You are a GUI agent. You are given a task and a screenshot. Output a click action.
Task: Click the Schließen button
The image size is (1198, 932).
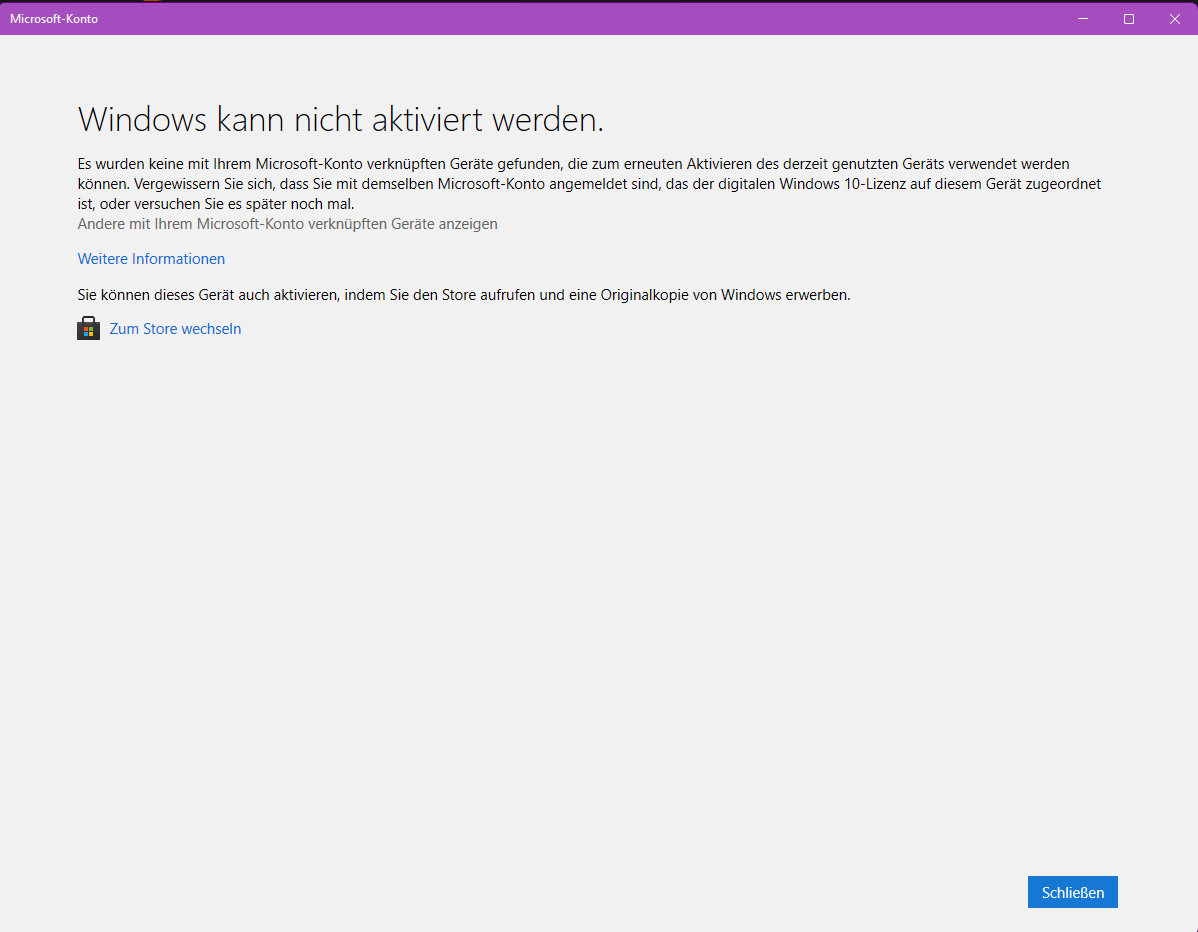[x=1072, y=892]
